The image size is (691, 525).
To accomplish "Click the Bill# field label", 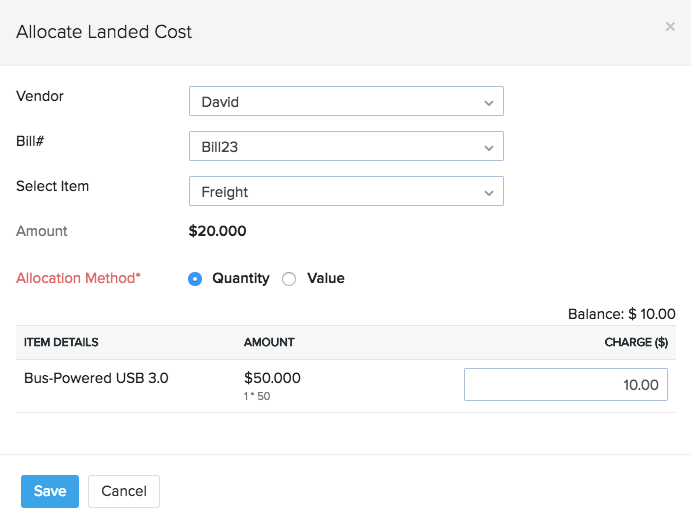I will pyautogui.click(x=30, y=141).
